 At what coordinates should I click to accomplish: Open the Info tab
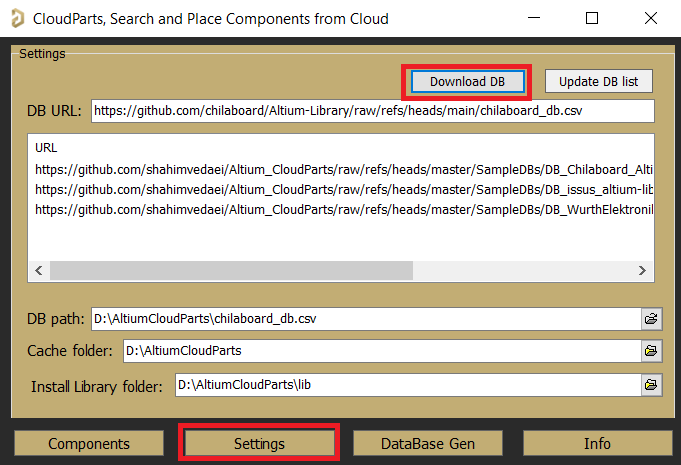(598, 444)
